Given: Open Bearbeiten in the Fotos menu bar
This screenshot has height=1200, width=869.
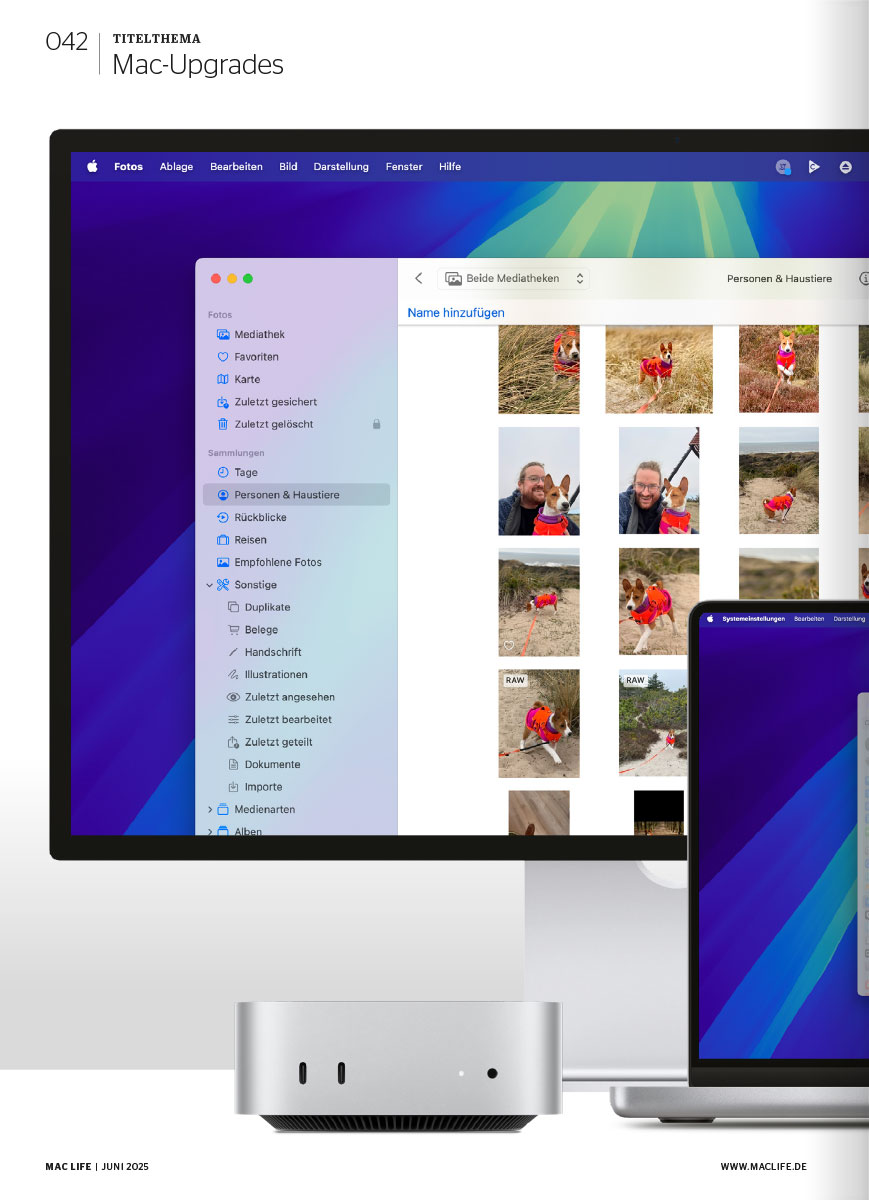Looking at the screenshot, I should (236, 167).
